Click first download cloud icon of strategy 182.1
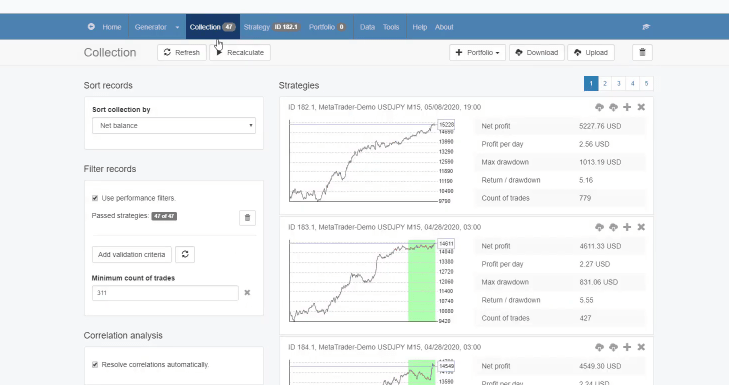This screenshot has height=385, width=729. point(599,107)
